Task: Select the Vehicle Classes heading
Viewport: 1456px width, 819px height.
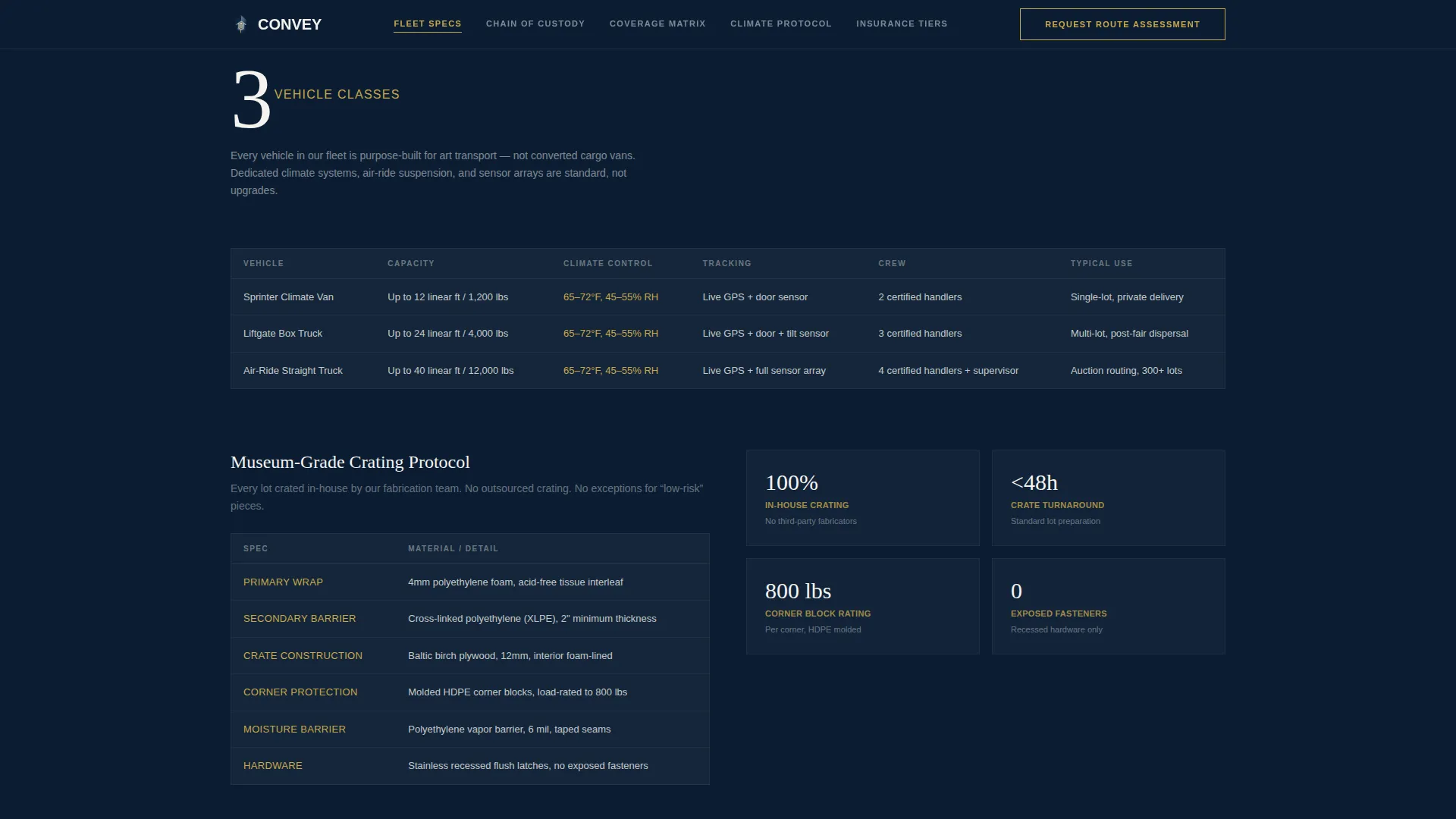Action: (337, 94)
